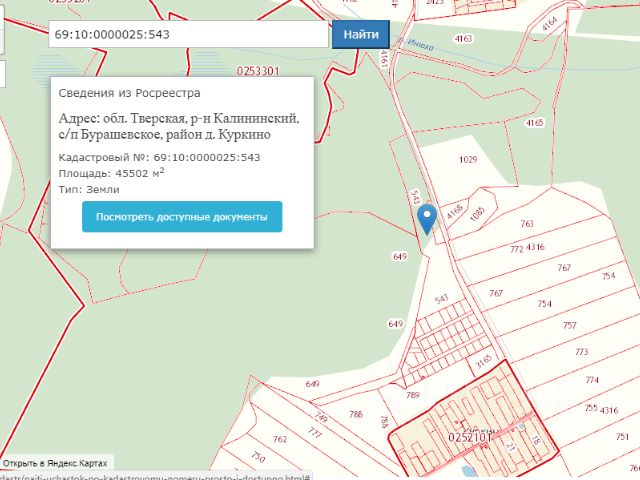The width and height of the screenshot is (640, 480).
Task: Select parcel 4165 on the map
Action: [x=534, y=122]
